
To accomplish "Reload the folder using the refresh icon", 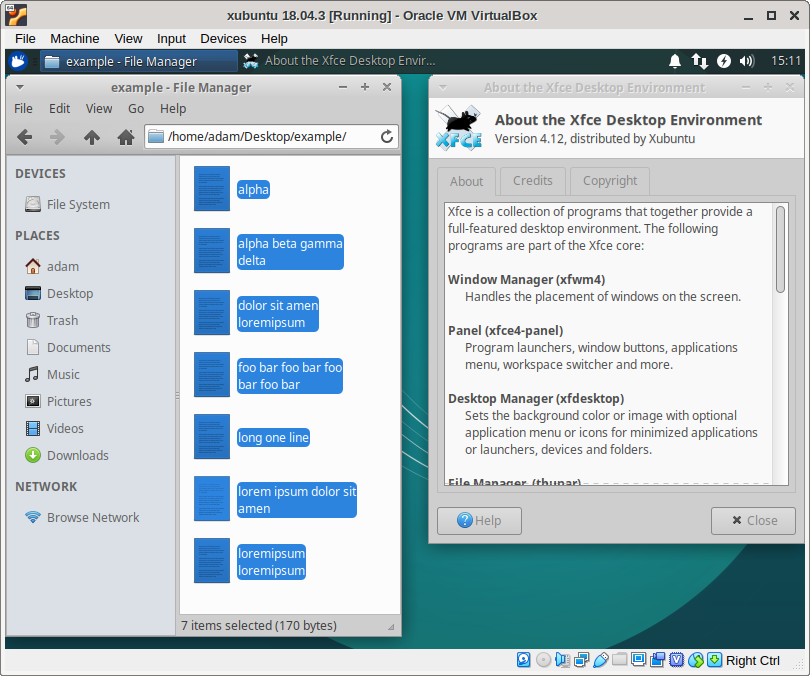I will tap(387, 137).
